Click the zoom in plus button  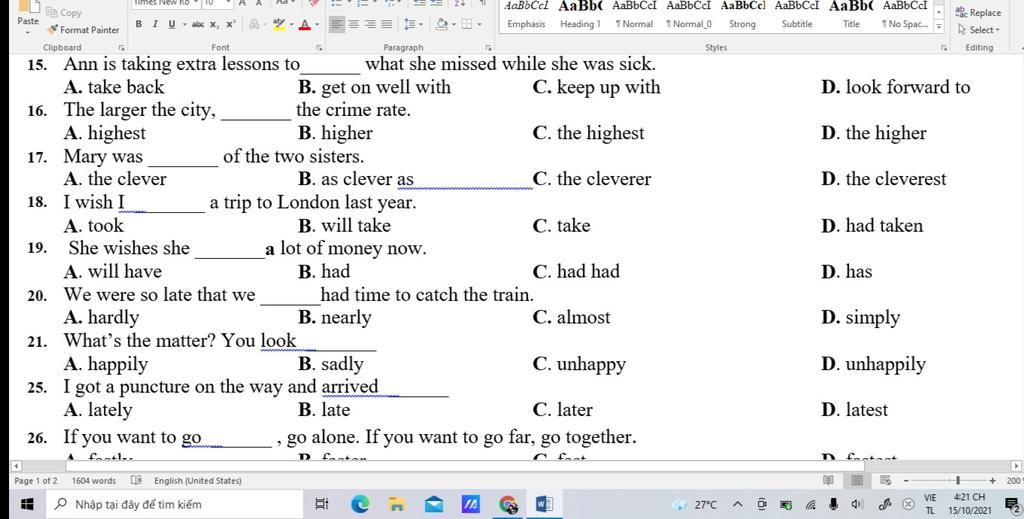click(993, 480)
